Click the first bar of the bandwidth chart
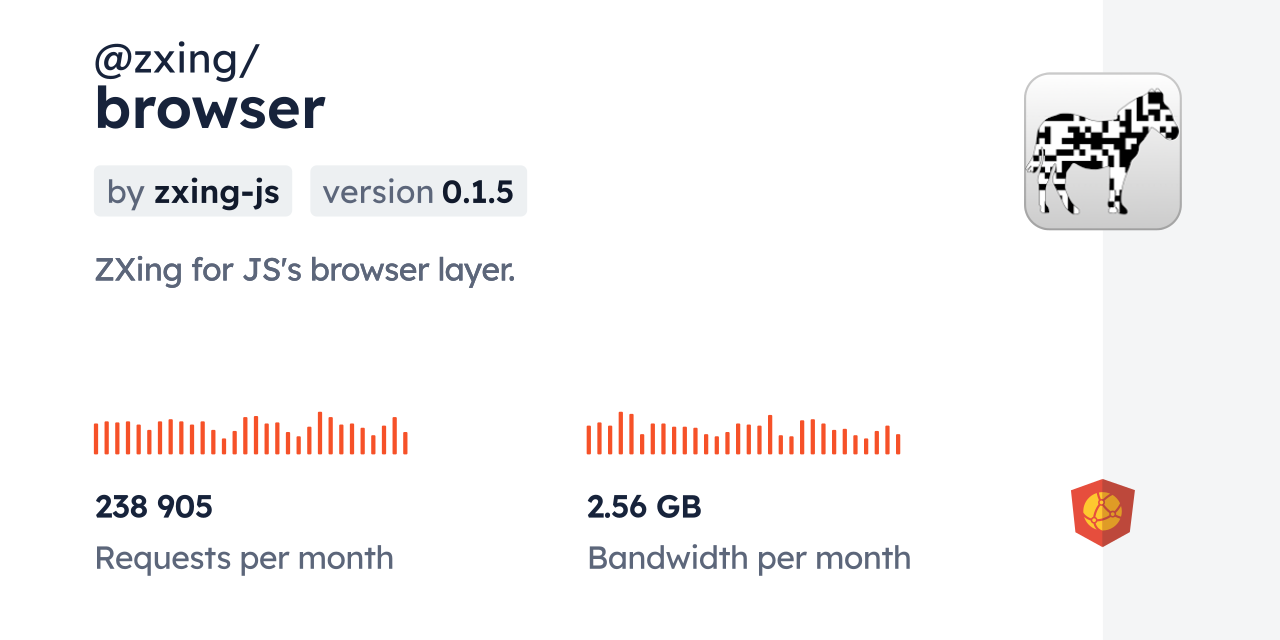This screenshot has height=640, width=1280. pyautogui.click(x=589, y=440)
